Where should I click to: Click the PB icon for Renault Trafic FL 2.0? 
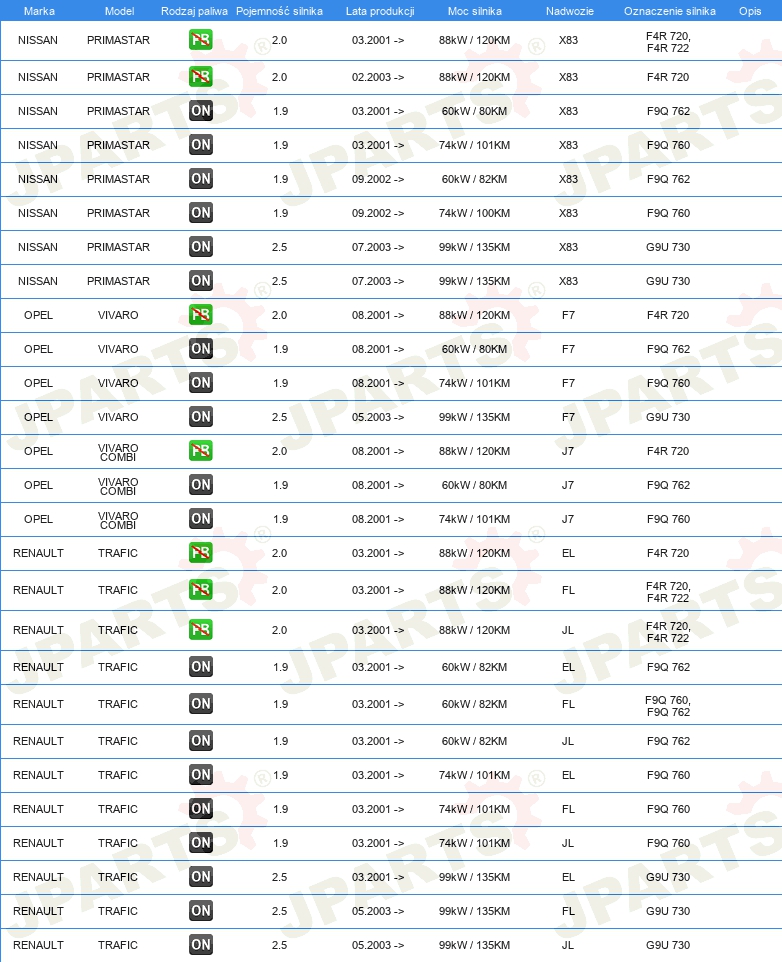click(x=201, y=590)
